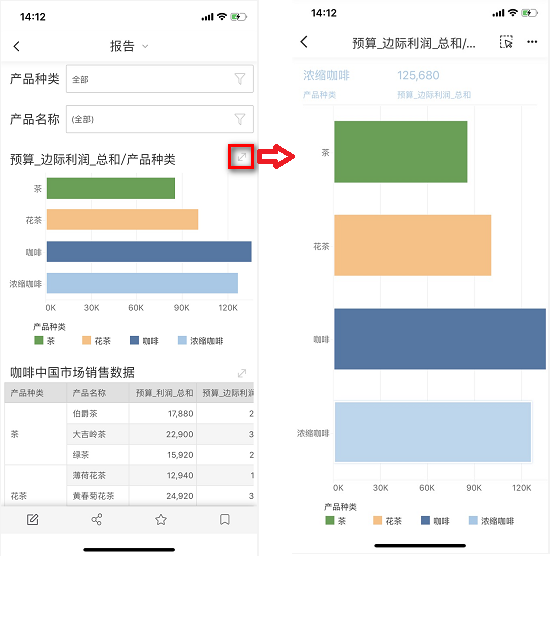Click the value 24,920 in the table
This screenshot has width=550, height=639.
[x=180, y=496]
